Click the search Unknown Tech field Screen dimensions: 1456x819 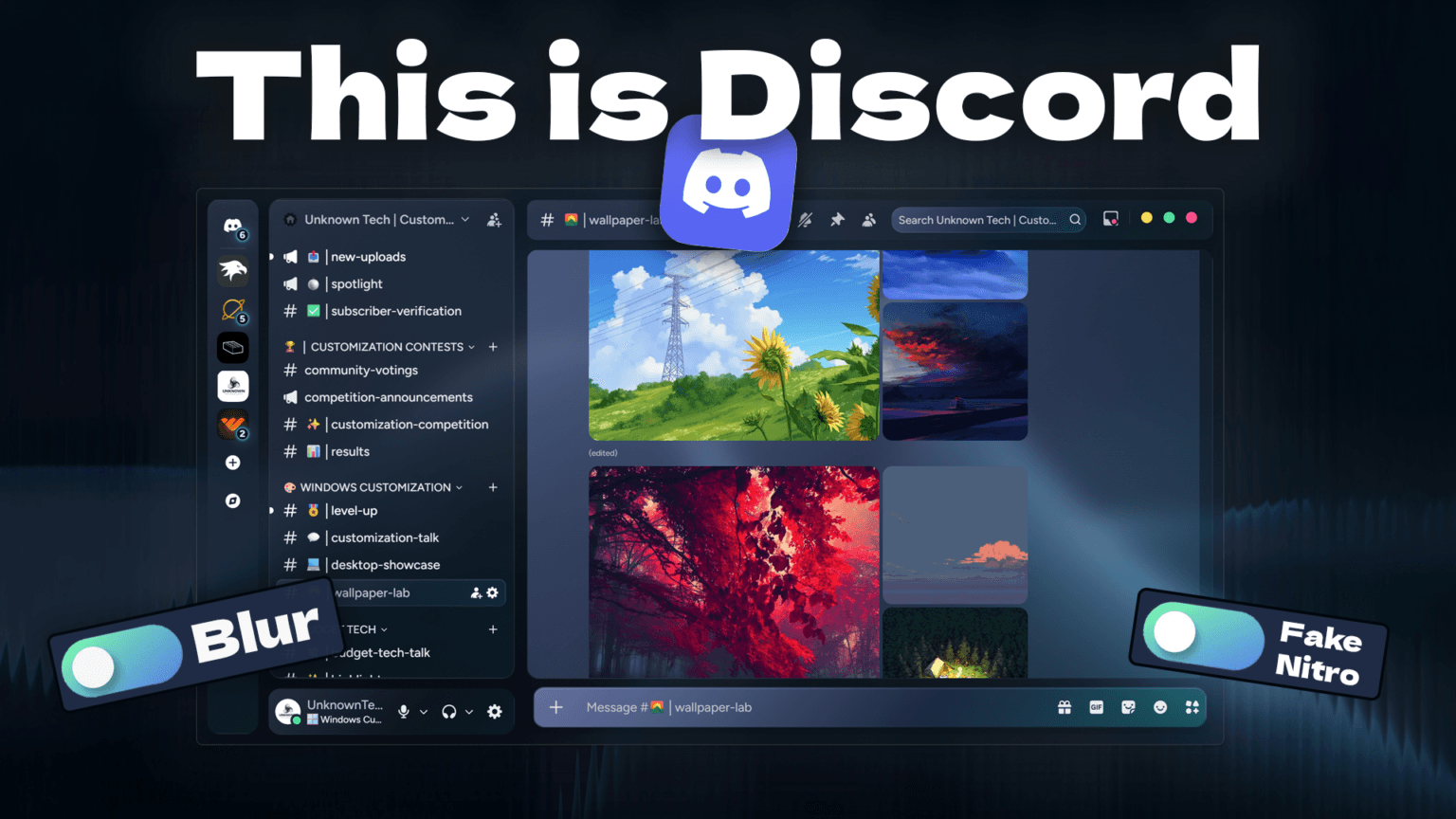(990, 220)
